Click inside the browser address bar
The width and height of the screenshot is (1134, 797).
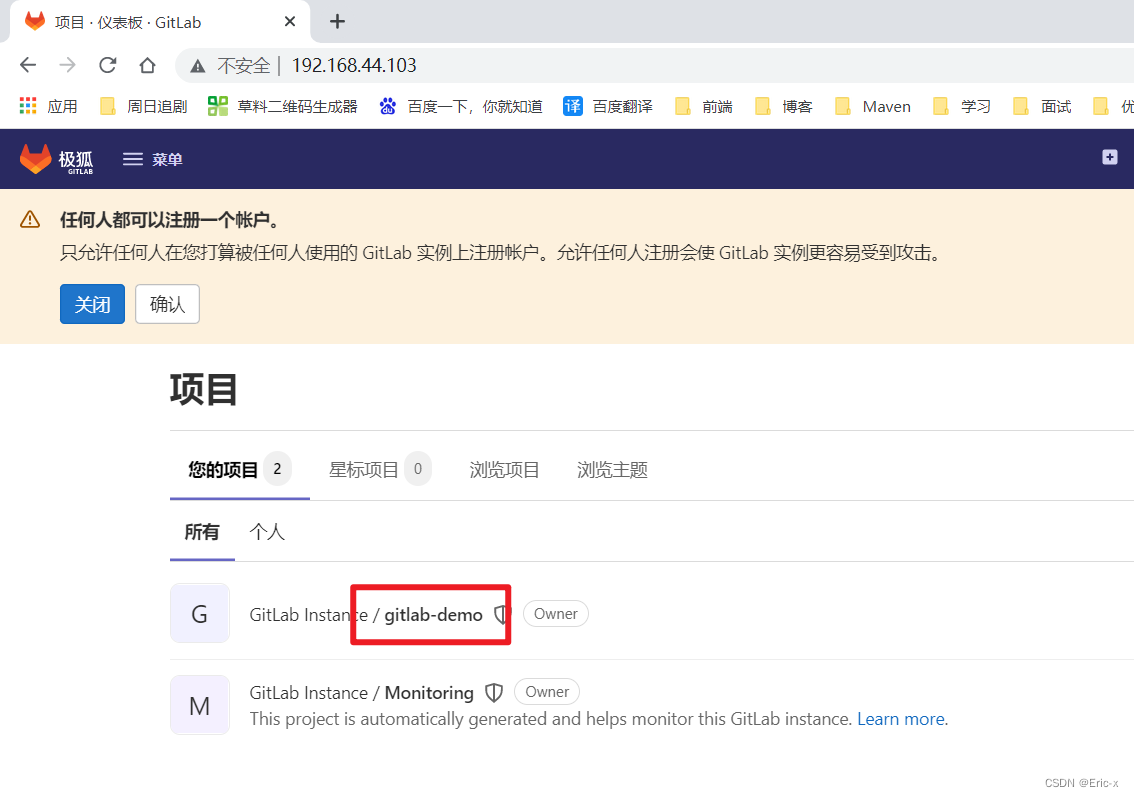tap(500, 65)
